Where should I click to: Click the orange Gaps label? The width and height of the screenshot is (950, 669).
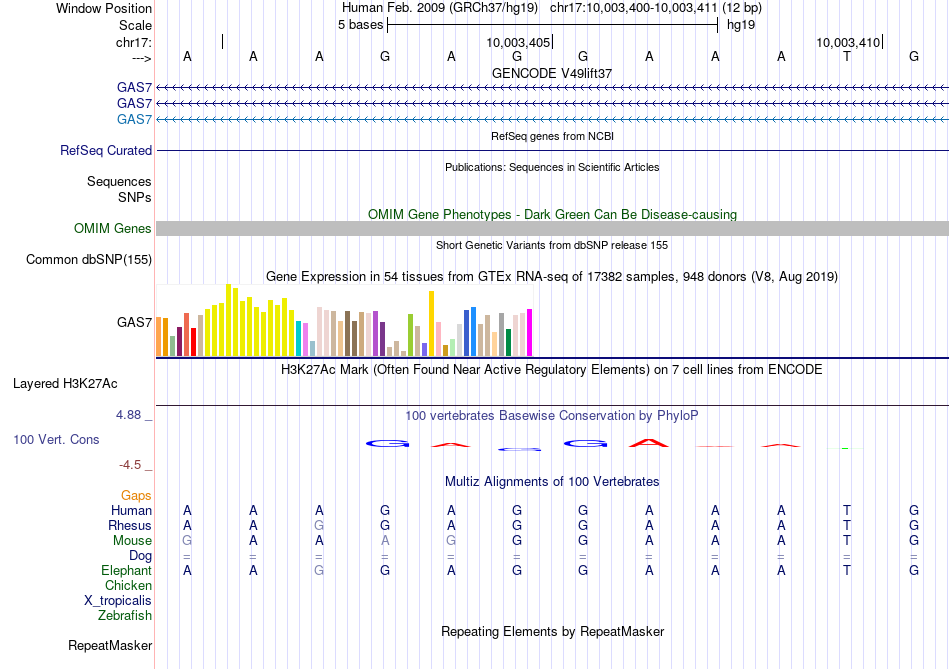coord(136,496)
